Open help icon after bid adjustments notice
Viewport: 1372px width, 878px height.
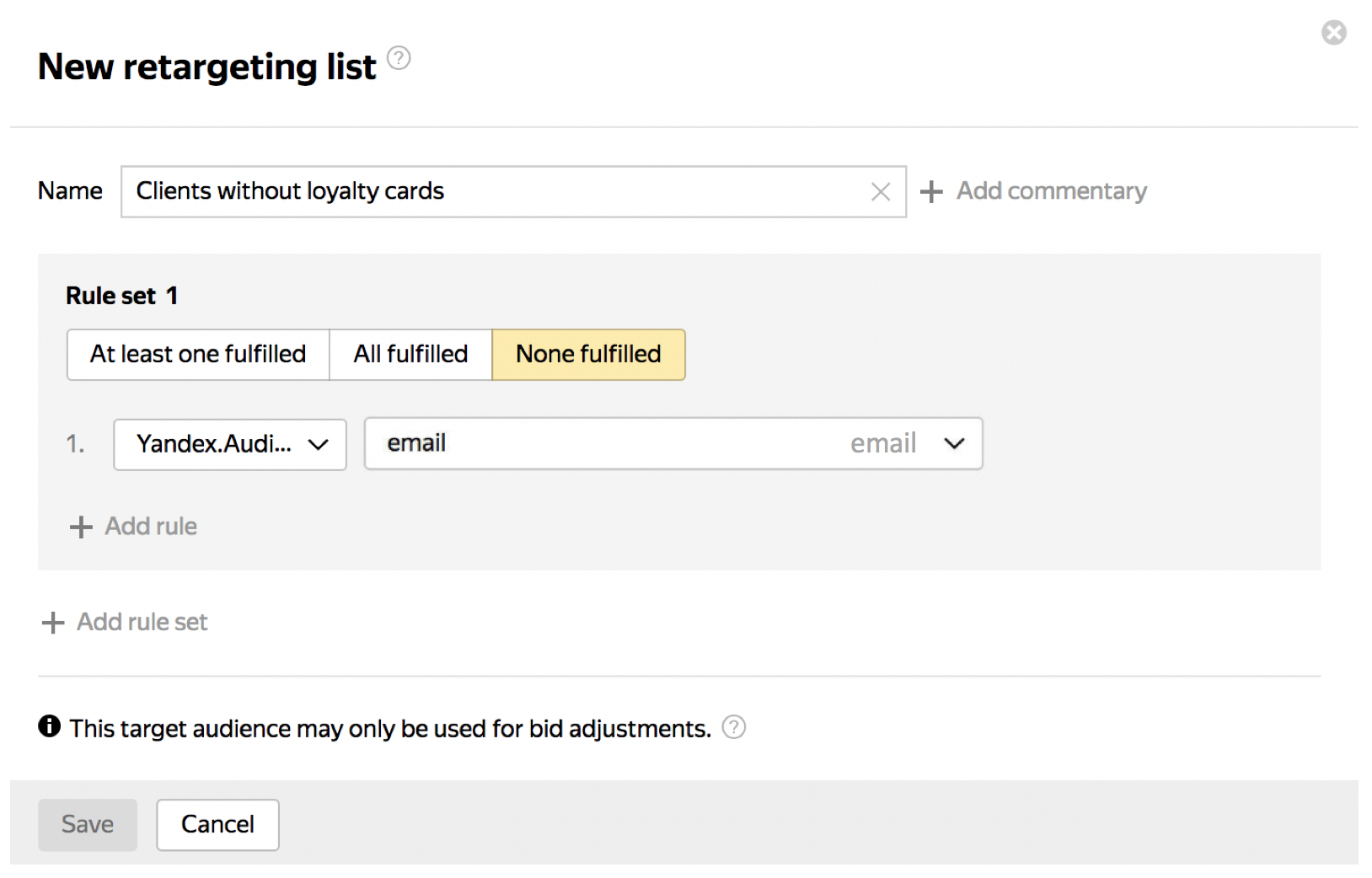pos(734,727)
